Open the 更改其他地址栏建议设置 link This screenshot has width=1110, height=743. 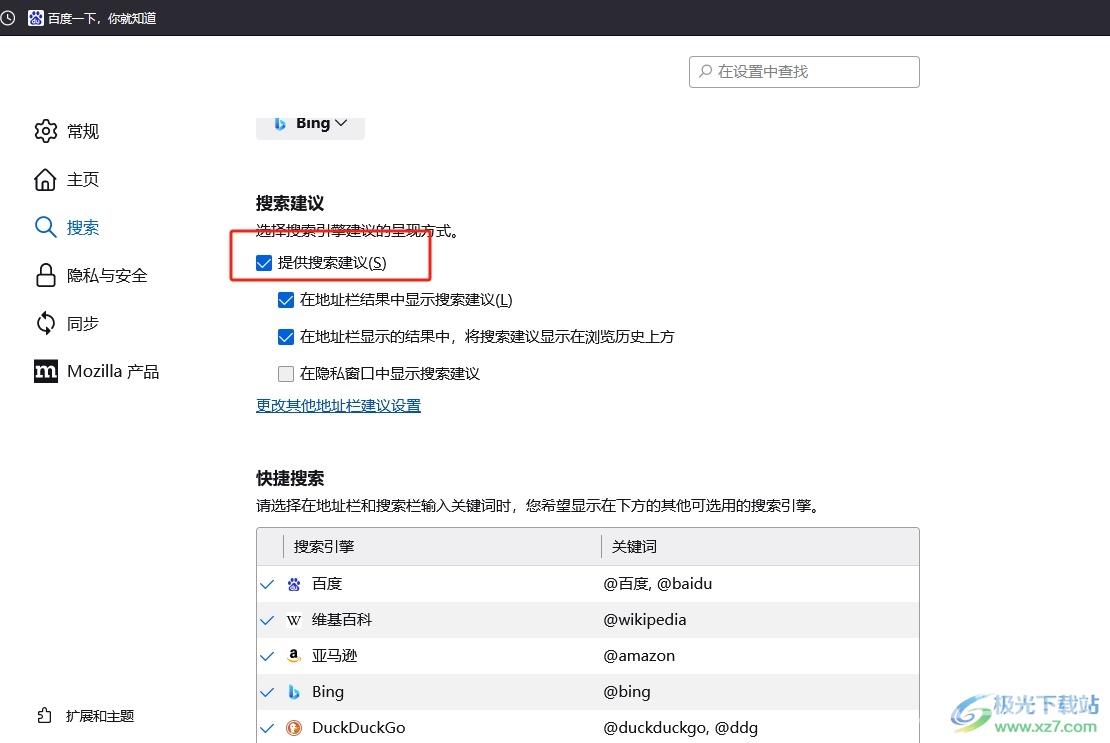(x=338, y=405)
